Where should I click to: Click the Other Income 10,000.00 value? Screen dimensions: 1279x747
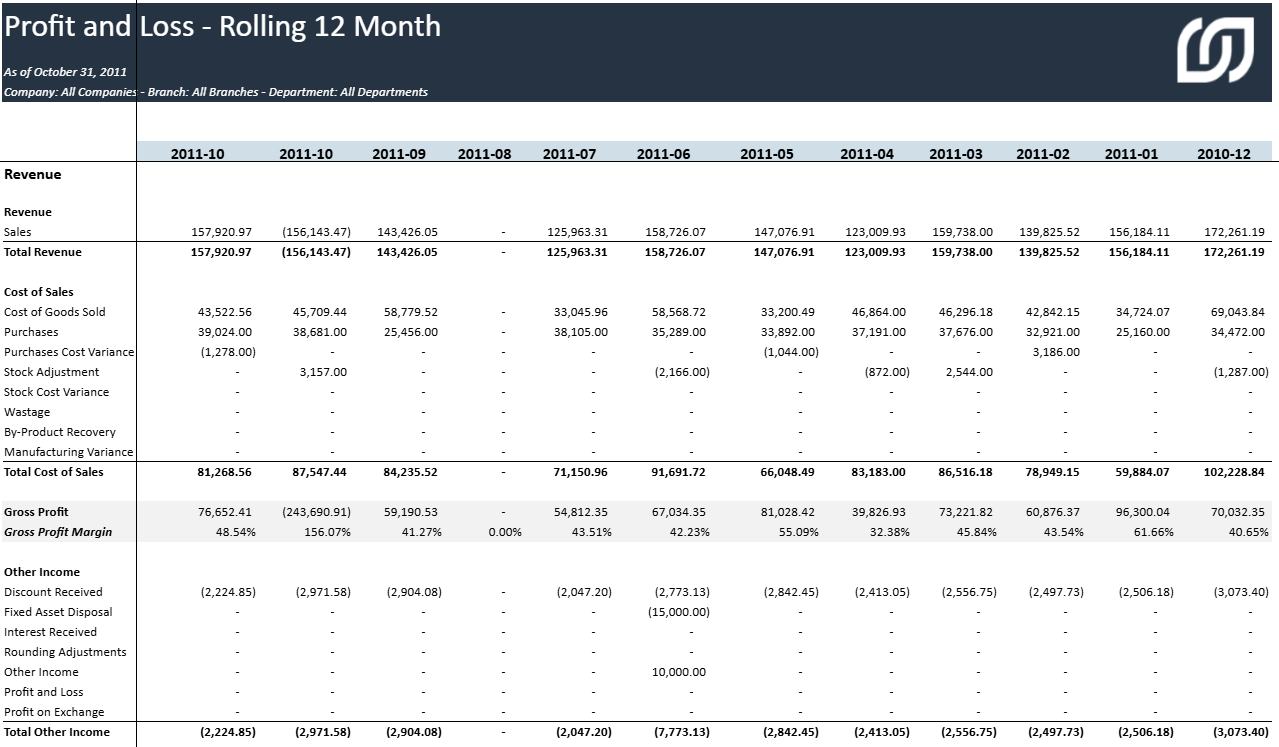[x=678, y=672]
